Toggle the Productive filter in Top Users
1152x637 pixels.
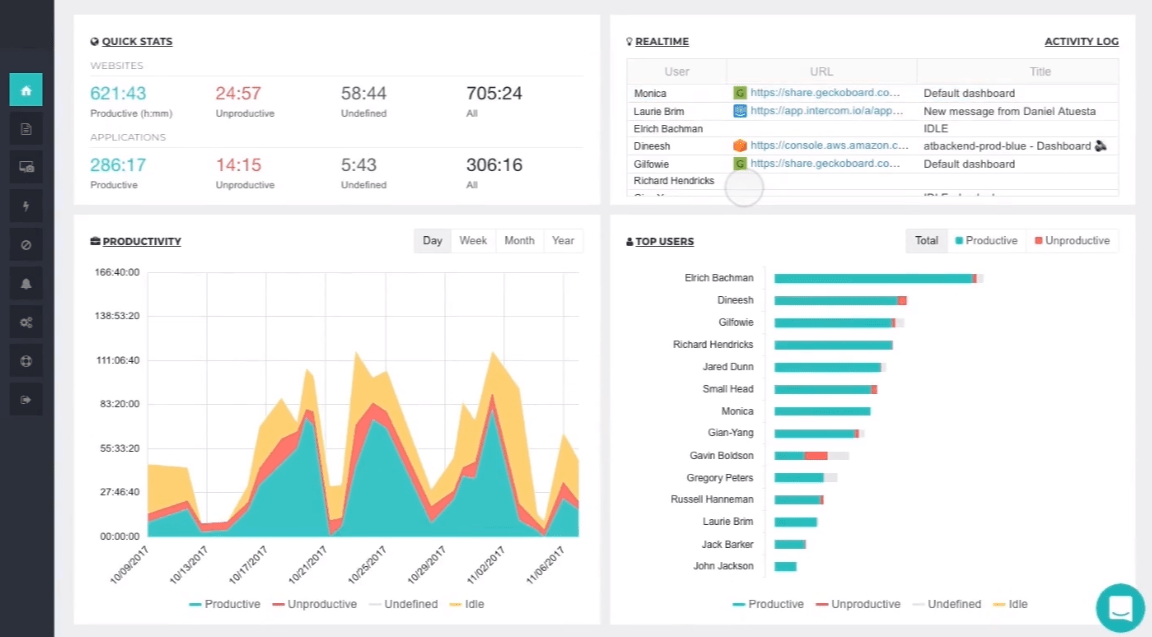point(986,241)
